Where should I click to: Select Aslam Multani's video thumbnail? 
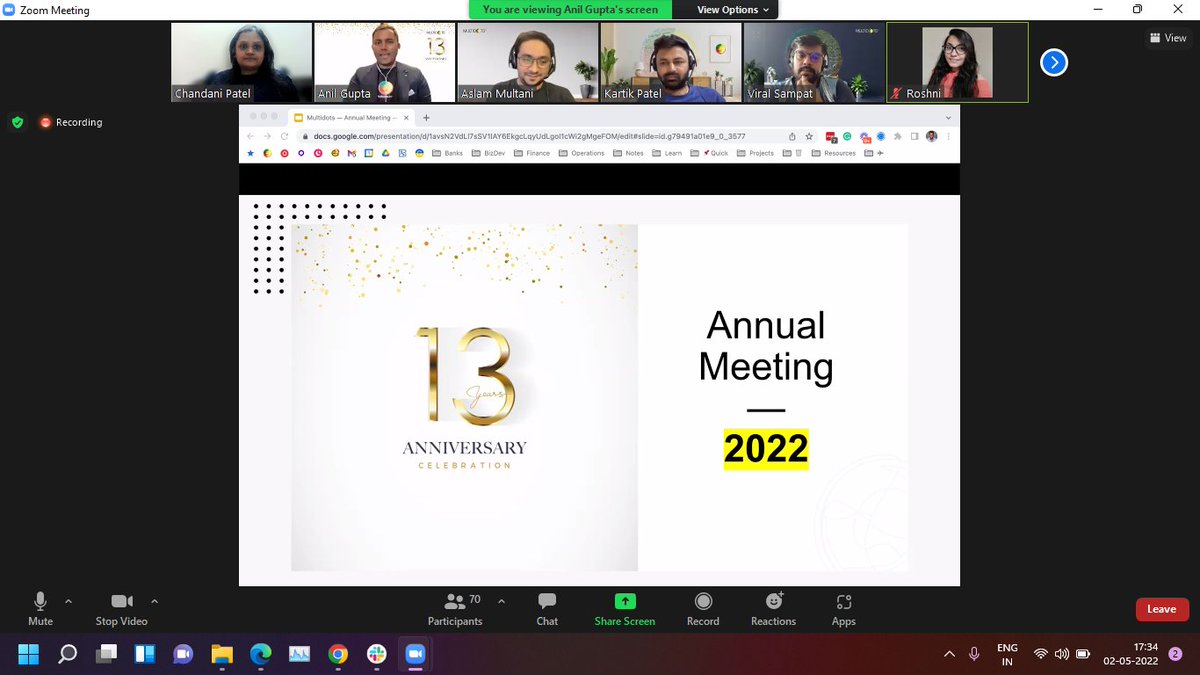(528, 63)
